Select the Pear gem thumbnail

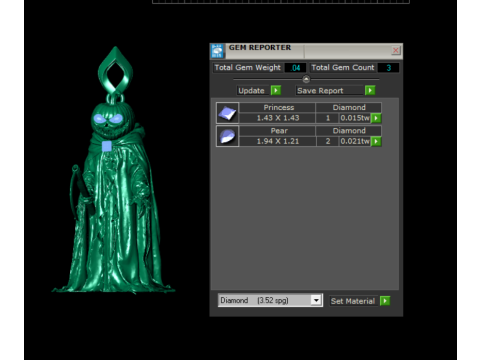pos(227,136)
